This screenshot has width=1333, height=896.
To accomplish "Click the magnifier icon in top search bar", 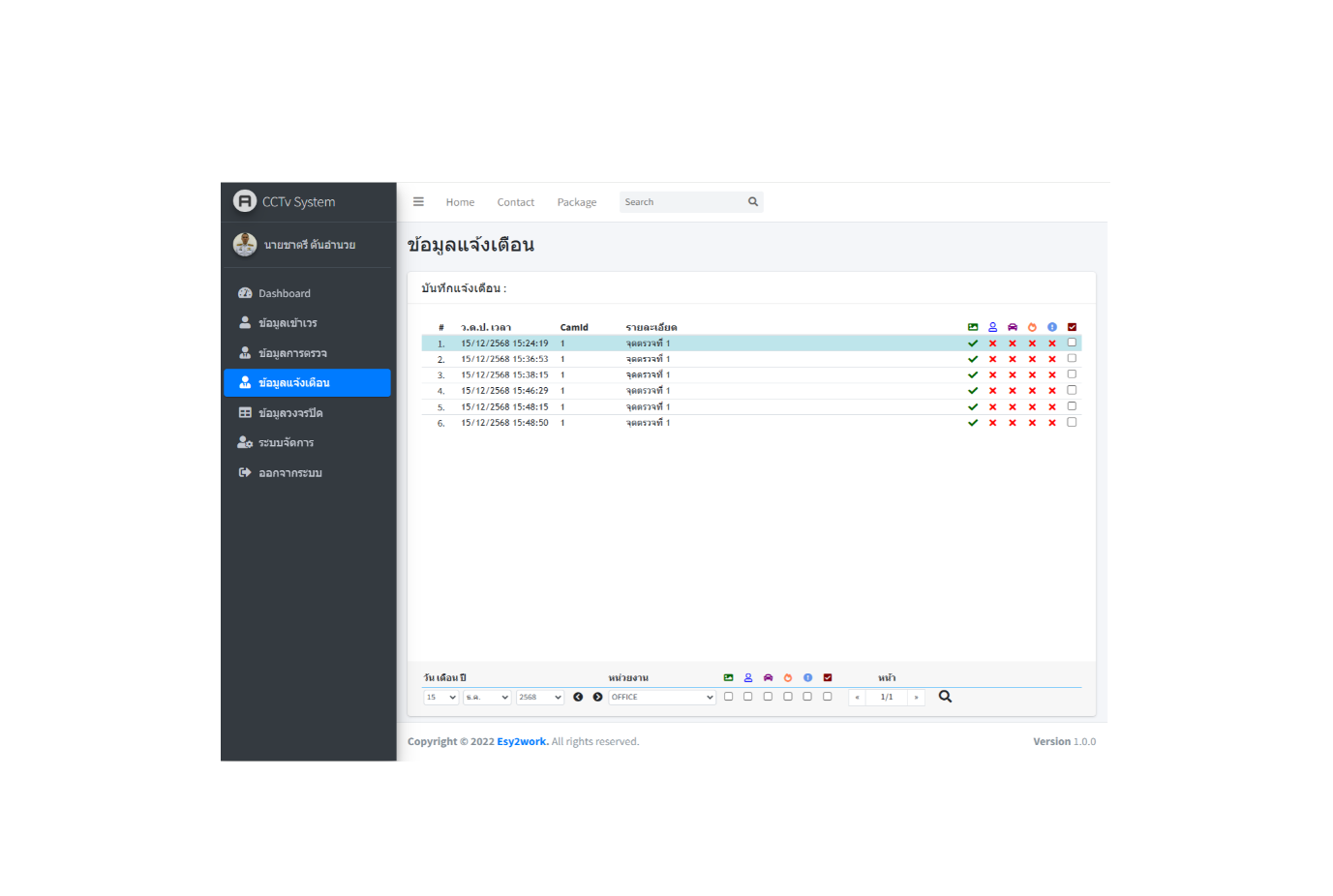I will (x=752, y=202).
